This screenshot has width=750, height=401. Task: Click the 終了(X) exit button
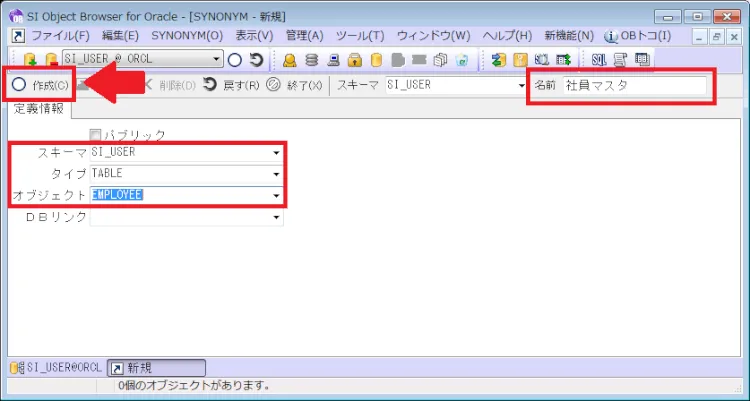294,86
